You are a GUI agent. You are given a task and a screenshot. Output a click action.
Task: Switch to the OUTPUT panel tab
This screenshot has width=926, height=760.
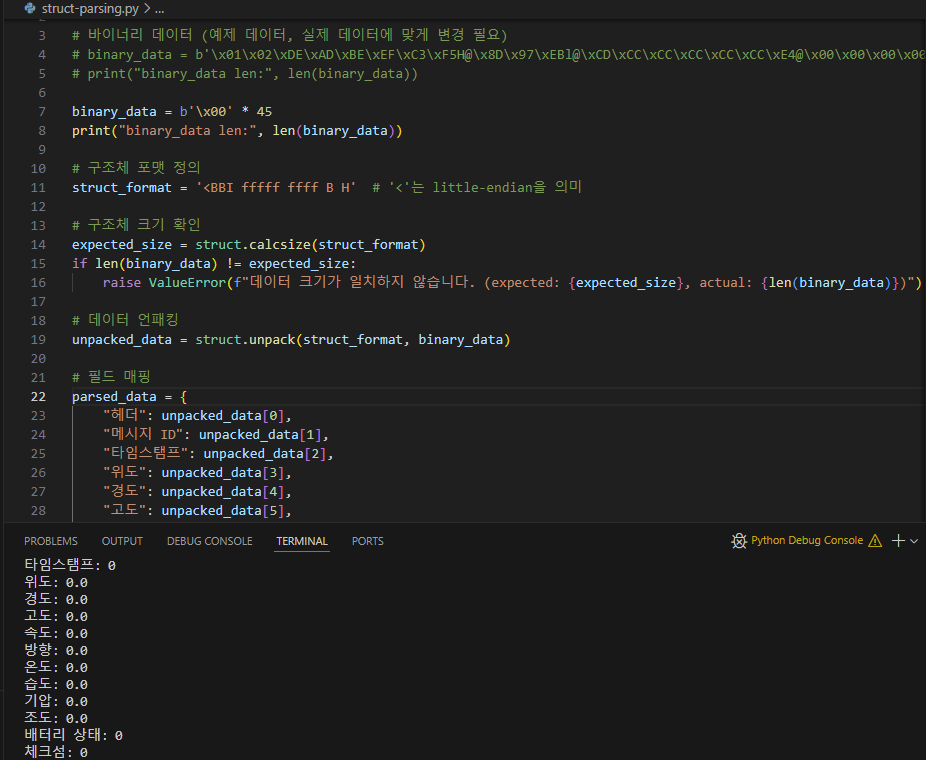122,541
